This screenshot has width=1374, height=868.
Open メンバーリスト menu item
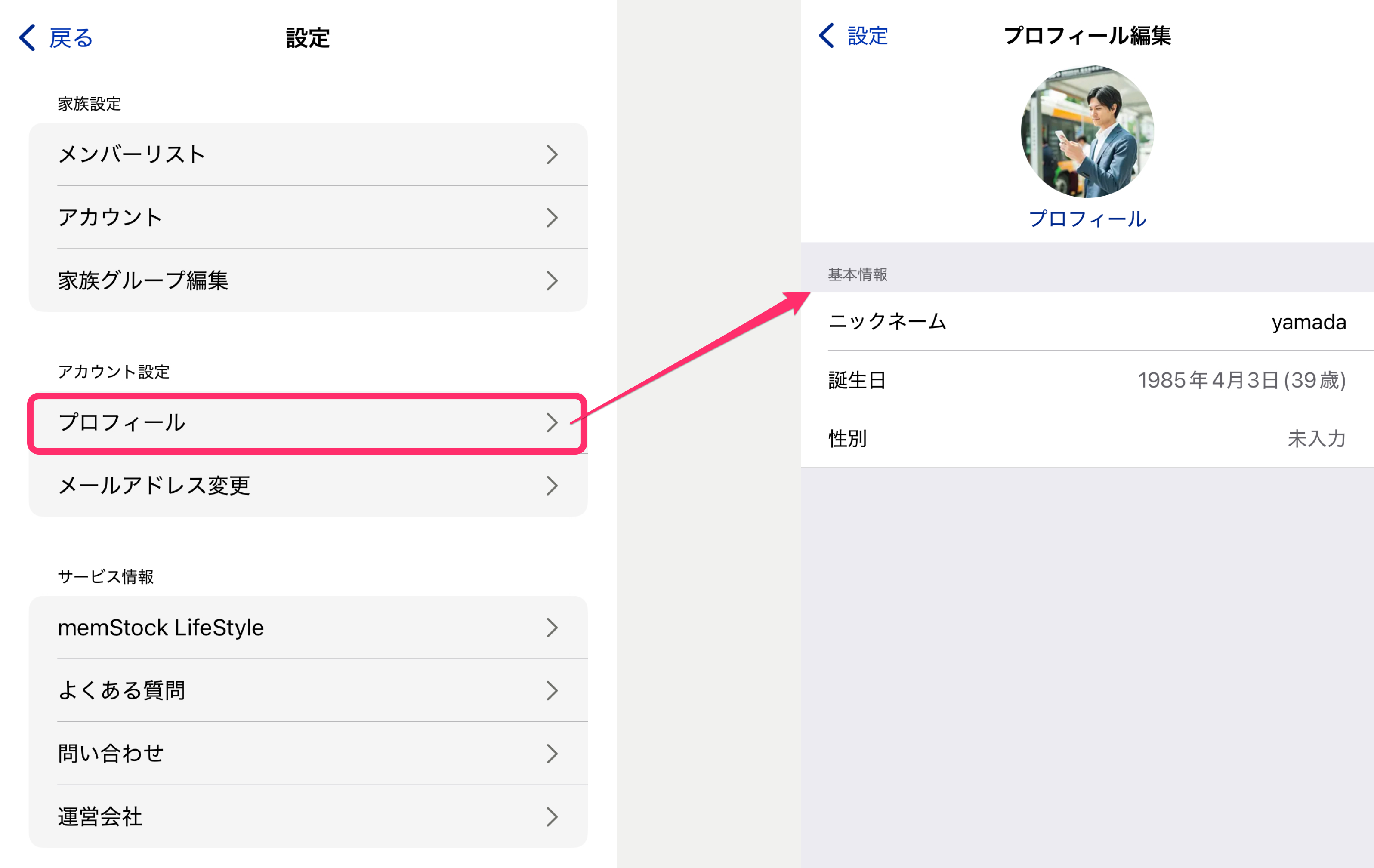[x=131, y=154]
